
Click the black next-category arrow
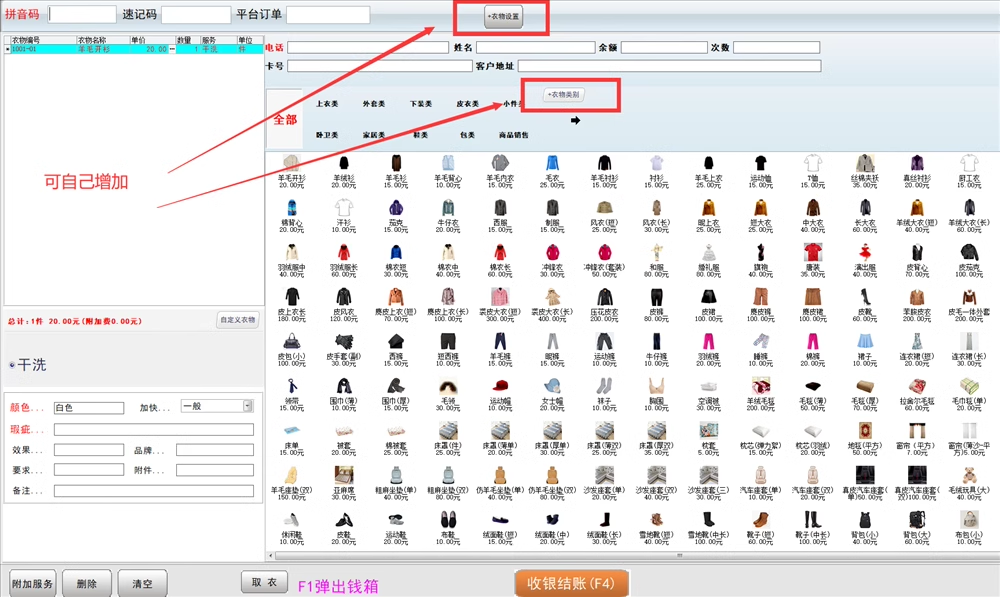575,120
